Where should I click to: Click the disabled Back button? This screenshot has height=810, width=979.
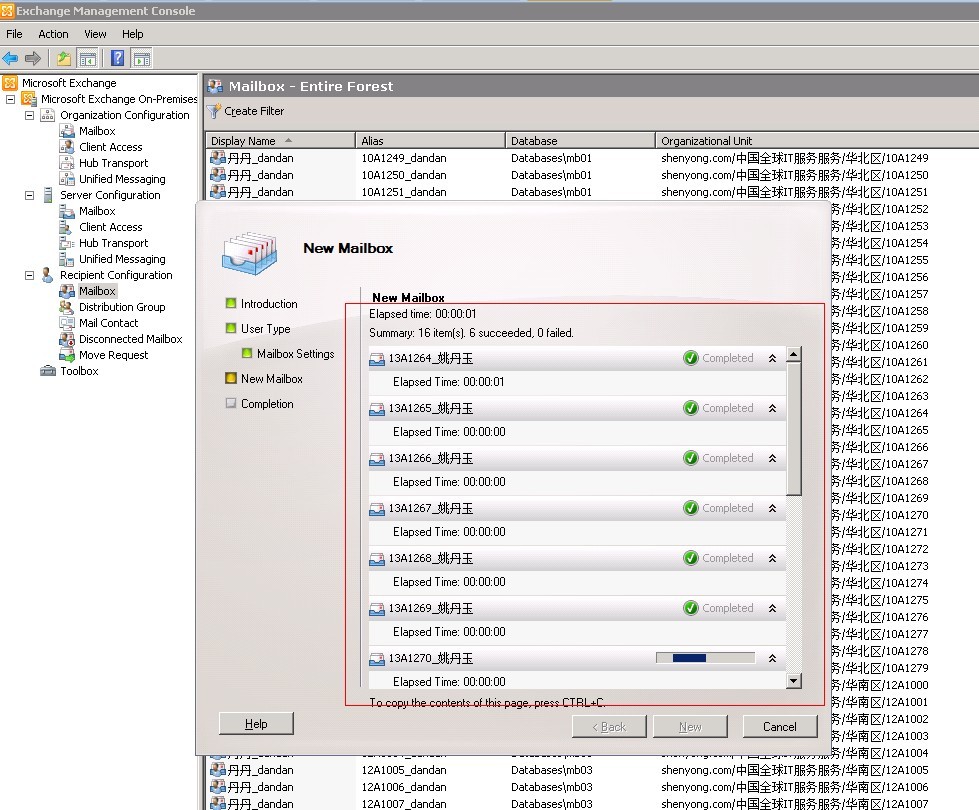tap(609, 727)
